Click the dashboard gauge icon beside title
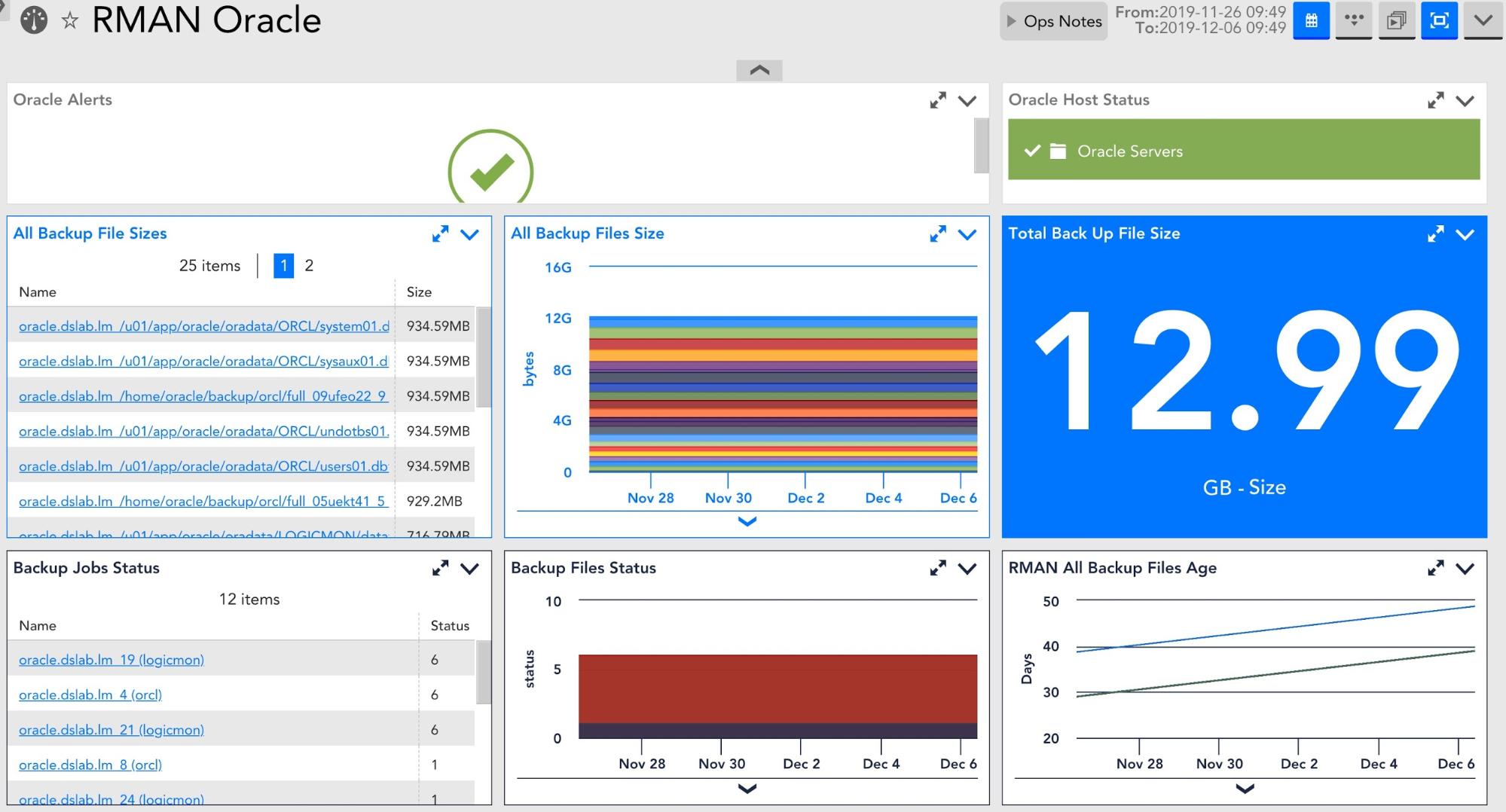Viewport: 1506px width, 812px height. (x=34, y=20)
